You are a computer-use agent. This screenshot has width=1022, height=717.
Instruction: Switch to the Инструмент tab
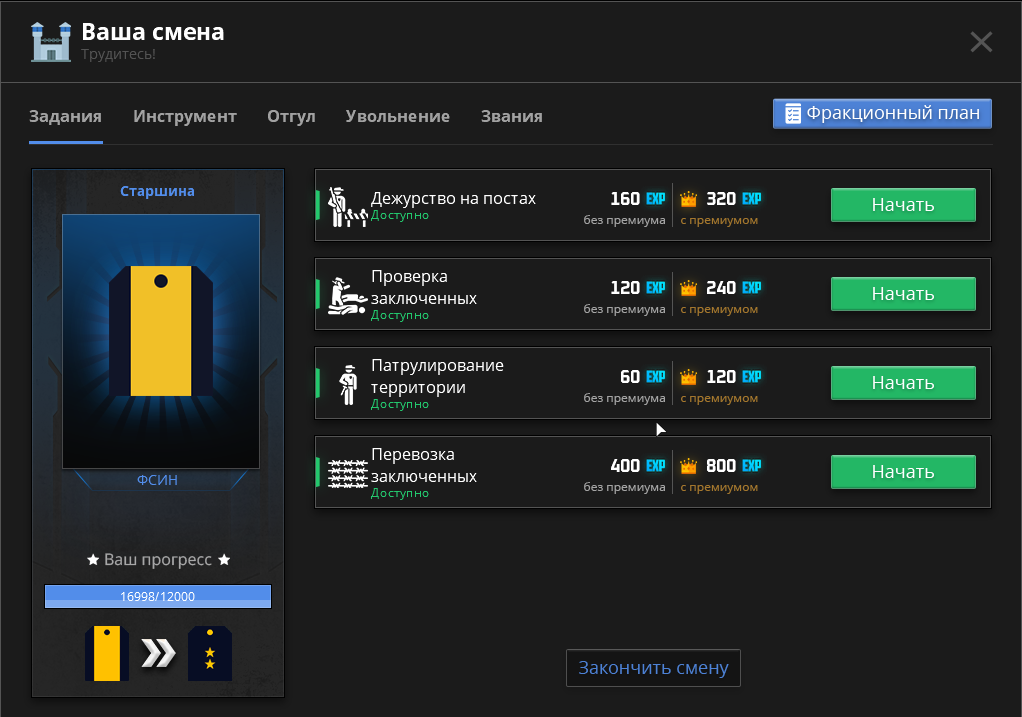[185, 116]
